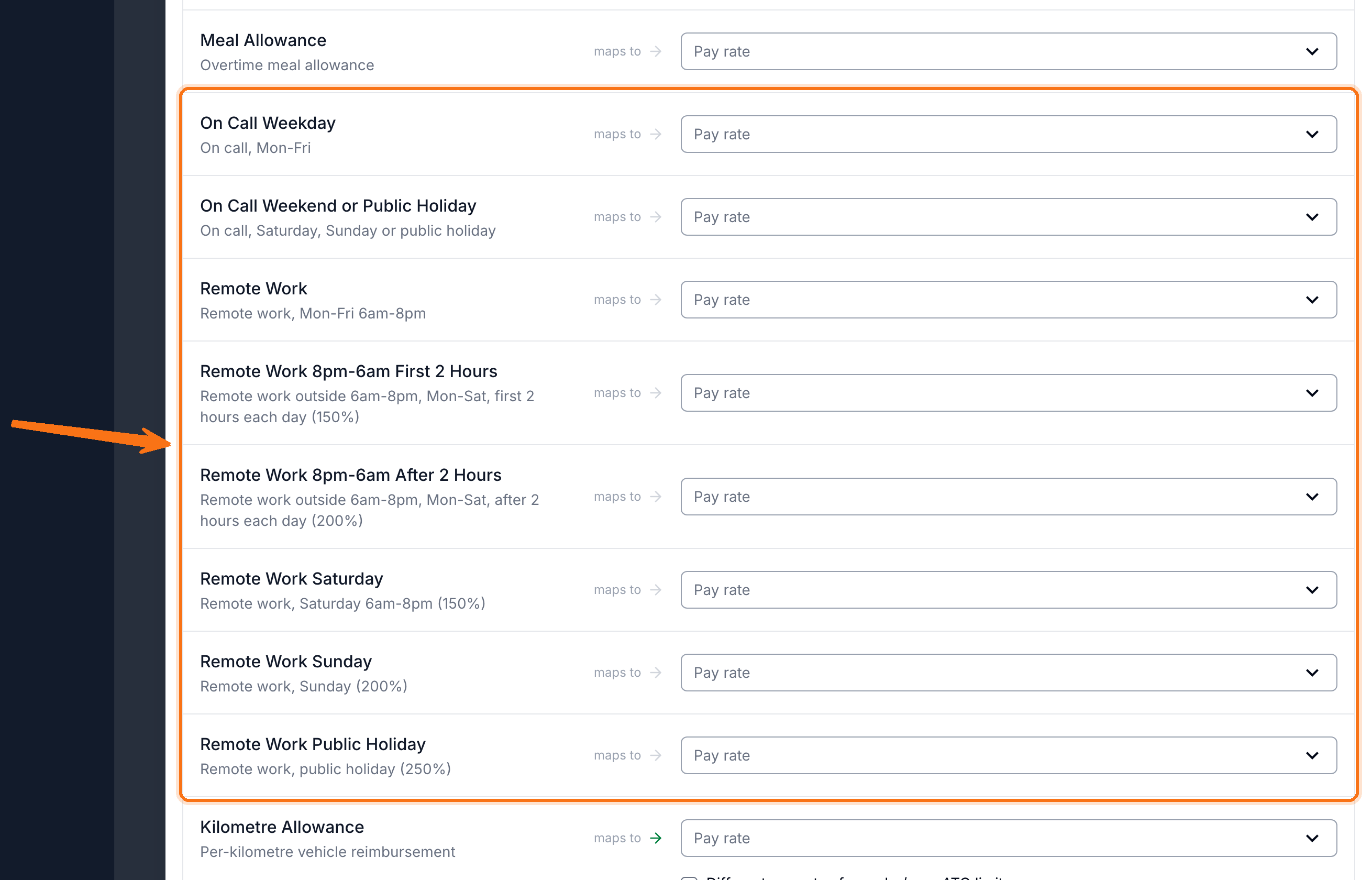Click the 'Remote work, Mon-Fri 6am-8pm' description

tap(313, 314)
